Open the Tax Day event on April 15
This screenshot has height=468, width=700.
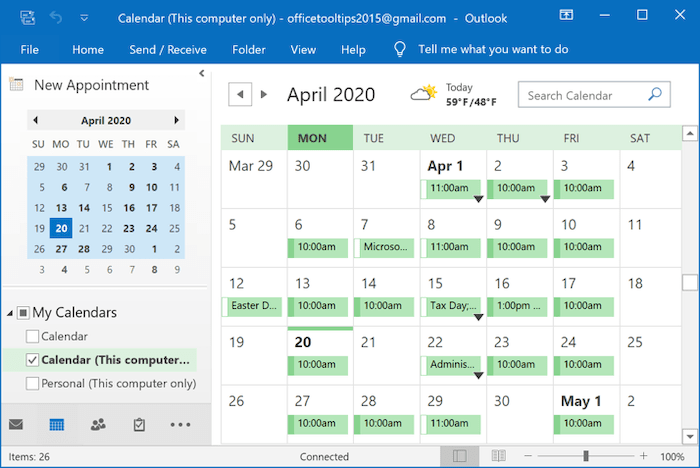pyautogui.click(x=451, y=306)
